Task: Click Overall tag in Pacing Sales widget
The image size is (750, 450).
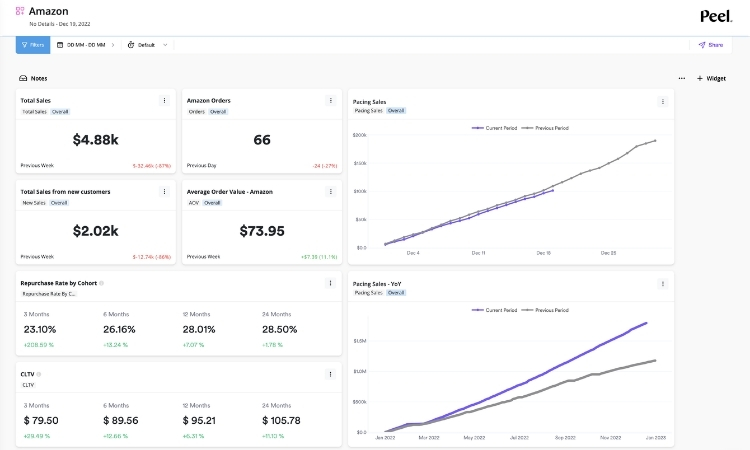Action: [x=396, y=110]
